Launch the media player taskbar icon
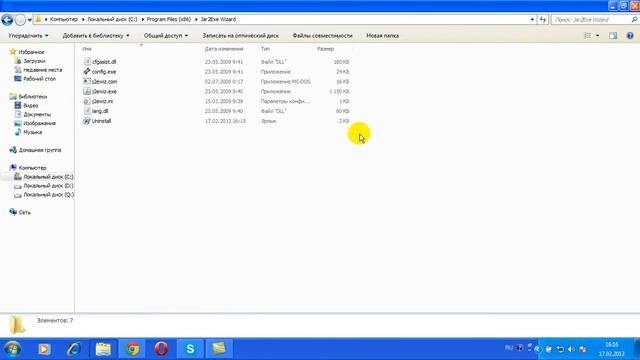 44,349
